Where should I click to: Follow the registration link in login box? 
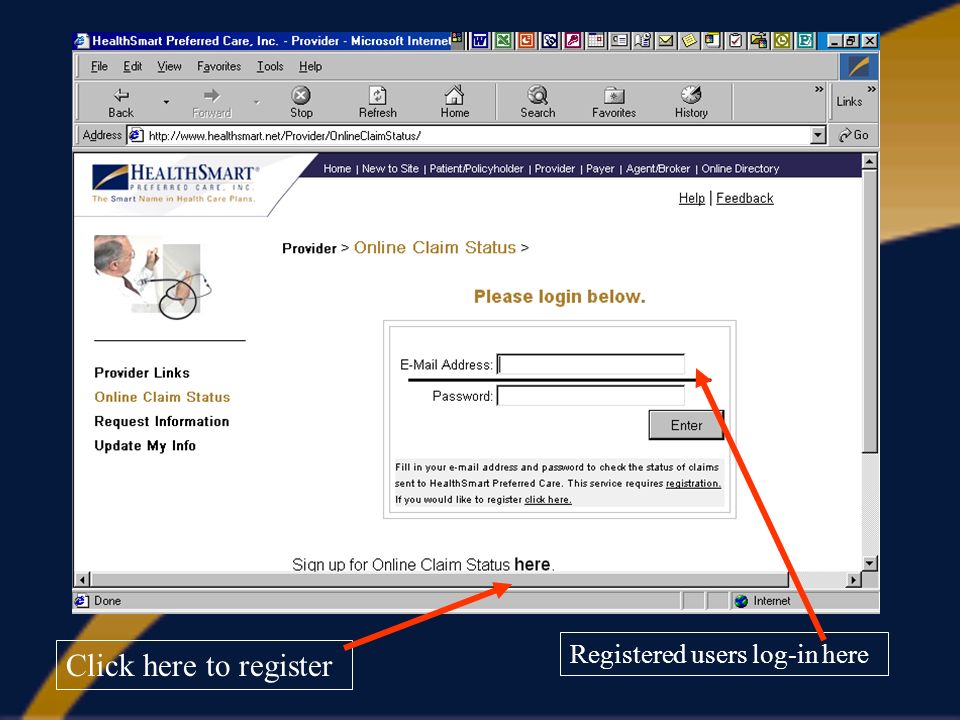pyautogui.click(x=693, y=484)
